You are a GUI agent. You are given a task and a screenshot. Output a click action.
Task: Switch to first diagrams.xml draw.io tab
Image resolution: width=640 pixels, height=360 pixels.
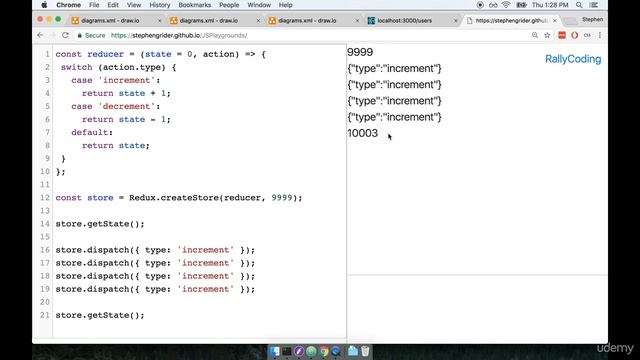[x=110, y=20]
